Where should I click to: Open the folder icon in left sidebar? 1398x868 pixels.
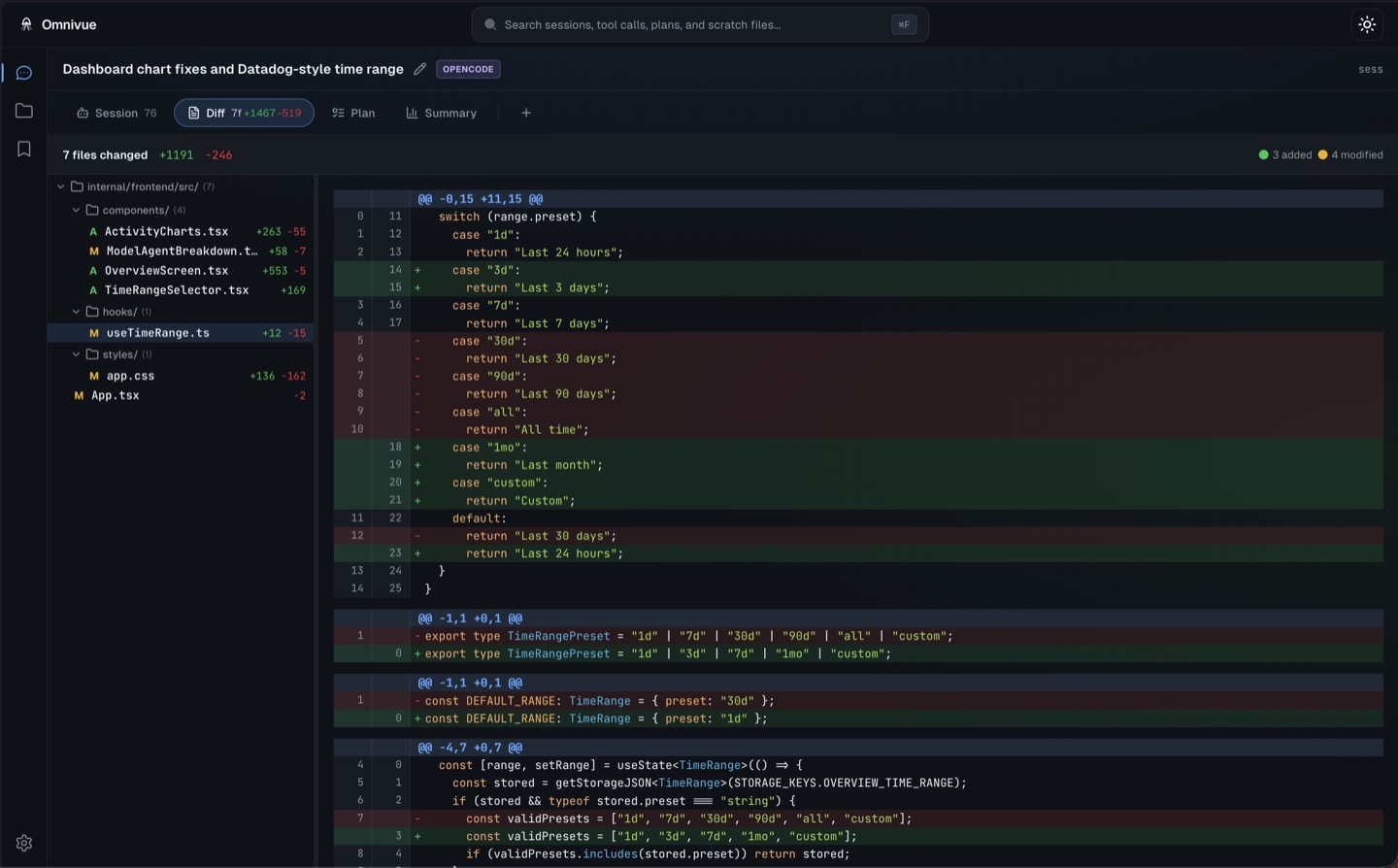coord(24,111)
